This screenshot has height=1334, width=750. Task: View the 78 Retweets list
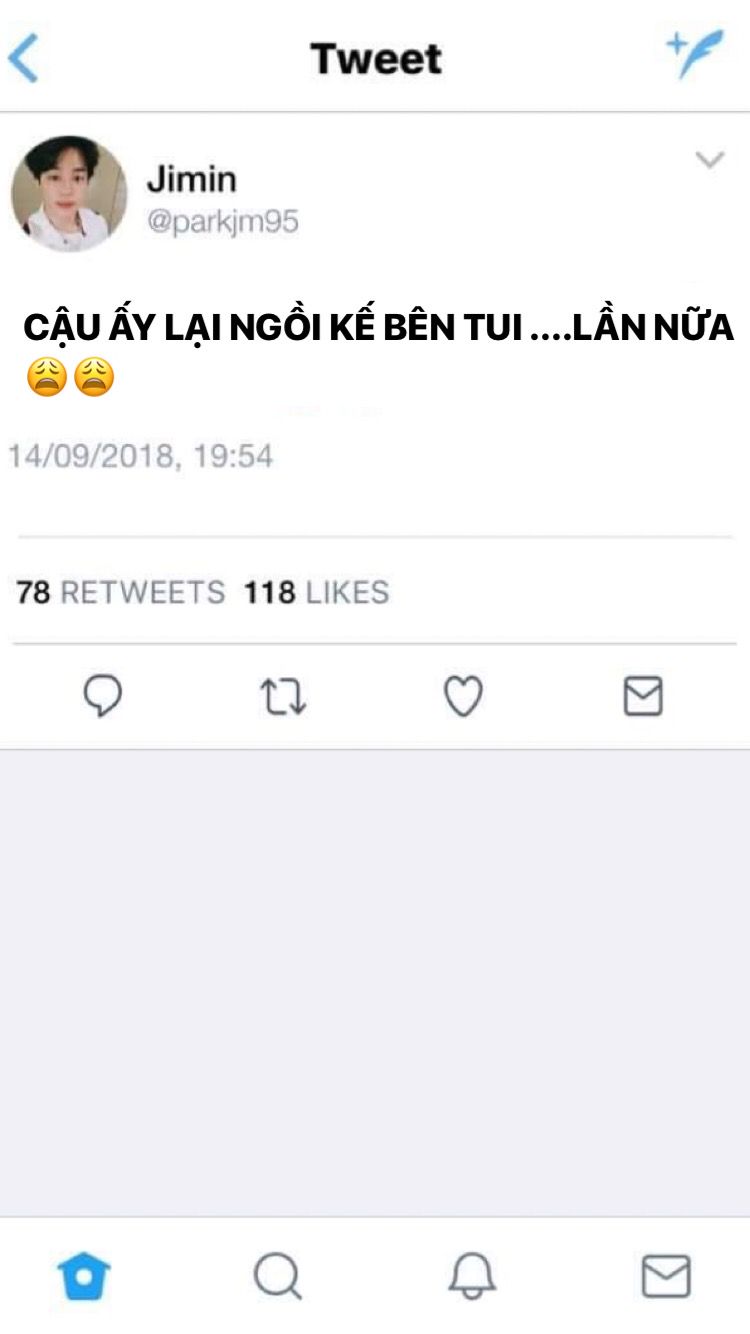coord(121,592)
